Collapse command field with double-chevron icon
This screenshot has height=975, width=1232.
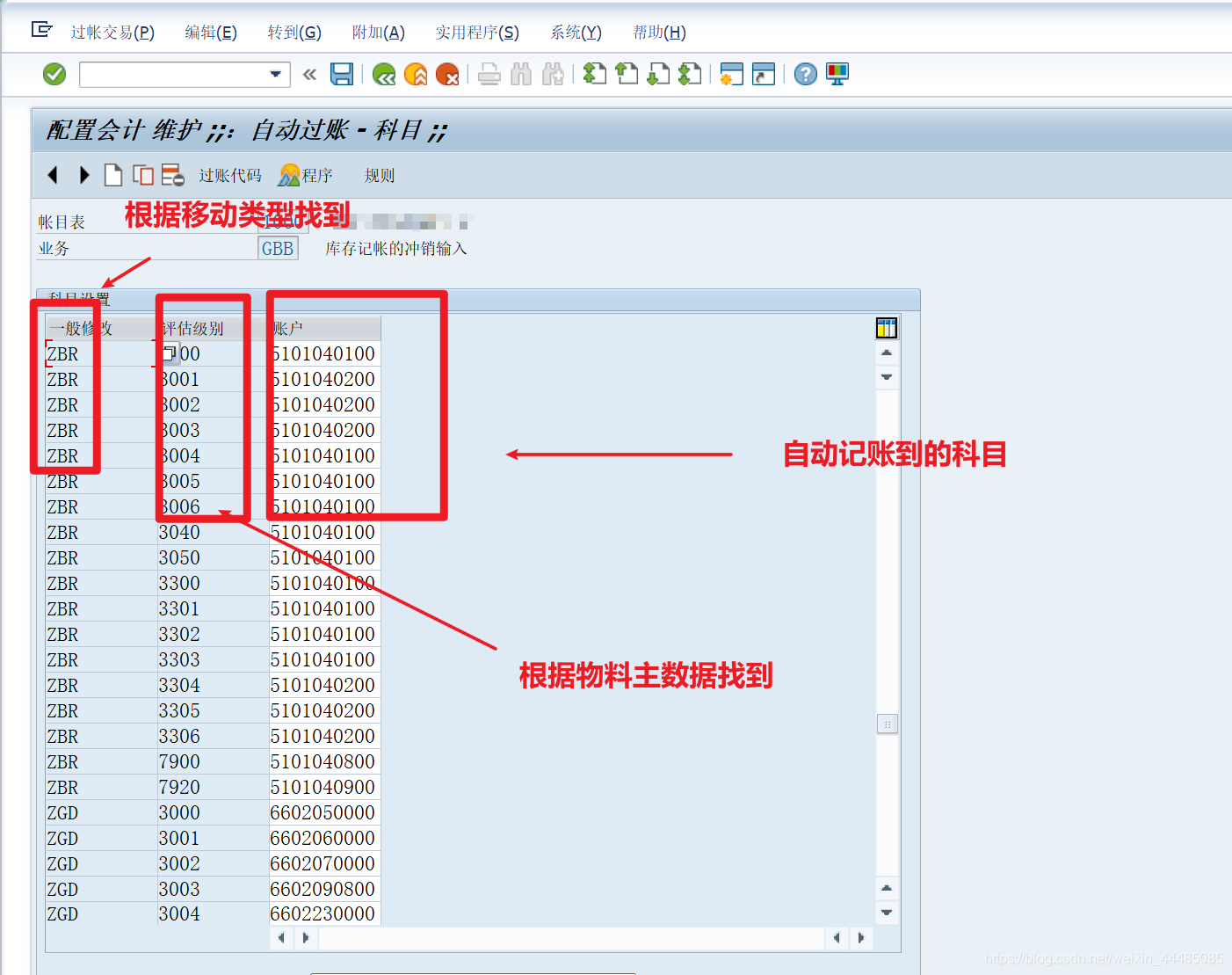(309, 75)
